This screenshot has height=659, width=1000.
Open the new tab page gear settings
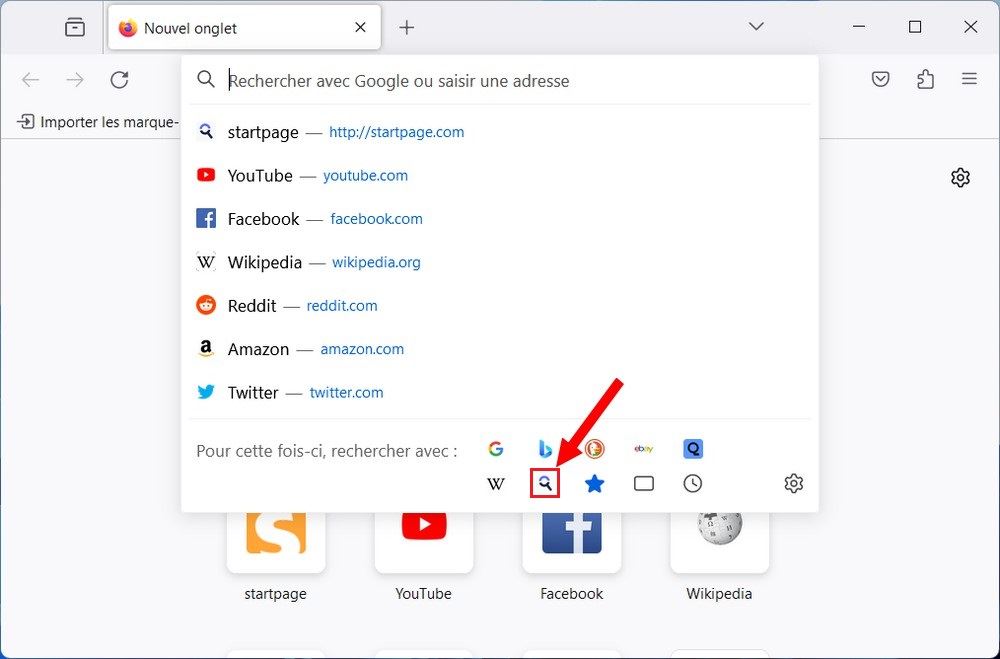pos(960,177)
